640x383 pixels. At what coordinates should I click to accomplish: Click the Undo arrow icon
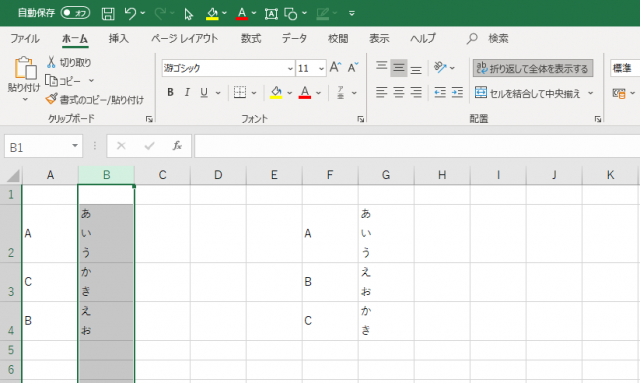[130, 13]
